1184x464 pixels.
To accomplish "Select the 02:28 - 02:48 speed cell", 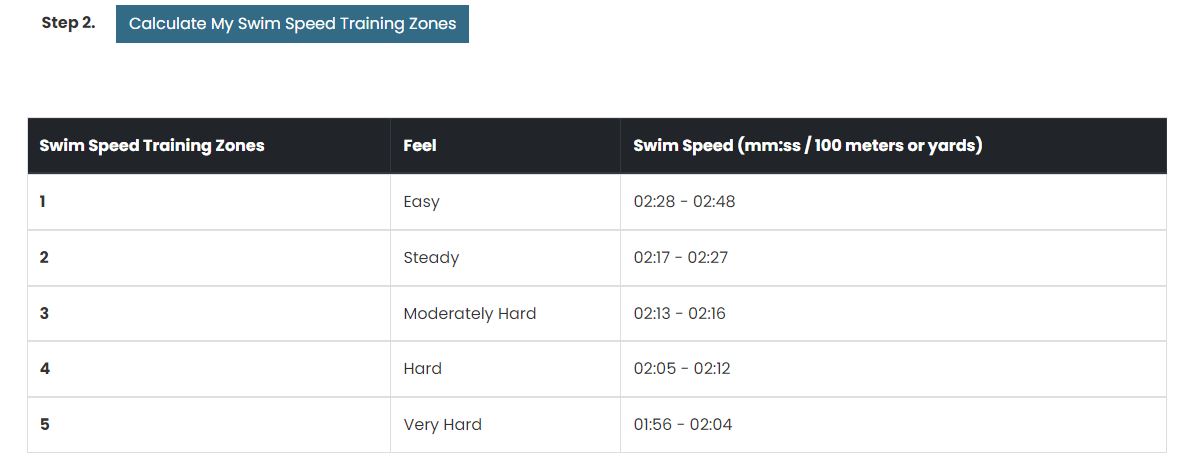I will (x=684, y=202).
